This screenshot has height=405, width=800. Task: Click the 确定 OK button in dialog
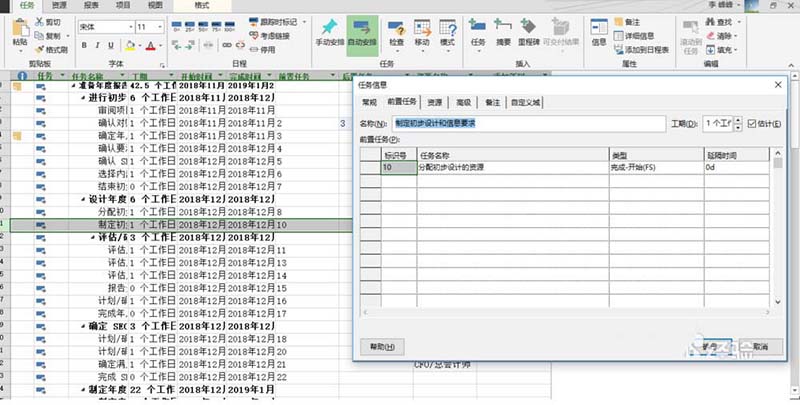coord(710,347)
